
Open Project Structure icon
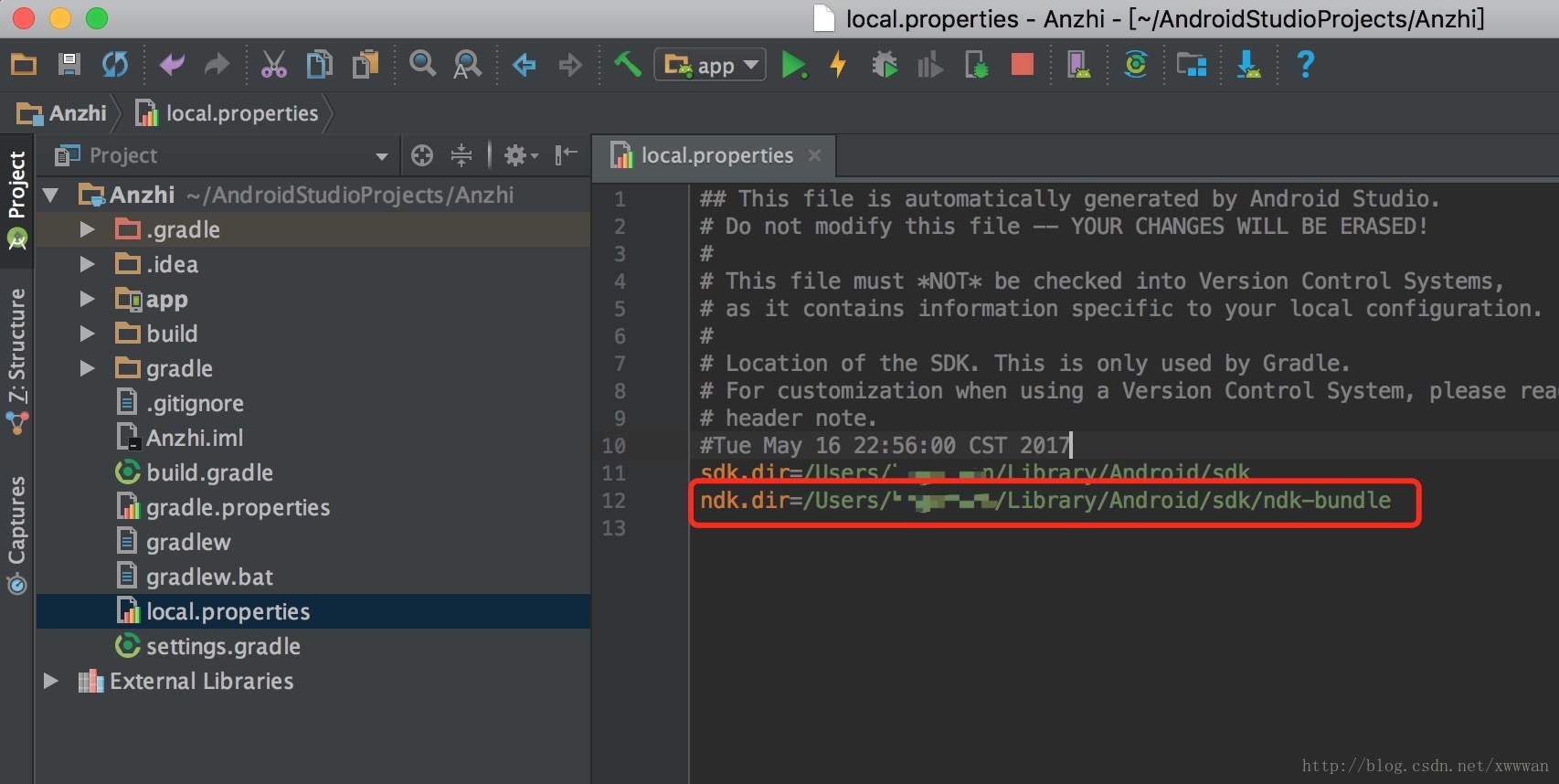pyautogui.click(x=1192, y=65)
